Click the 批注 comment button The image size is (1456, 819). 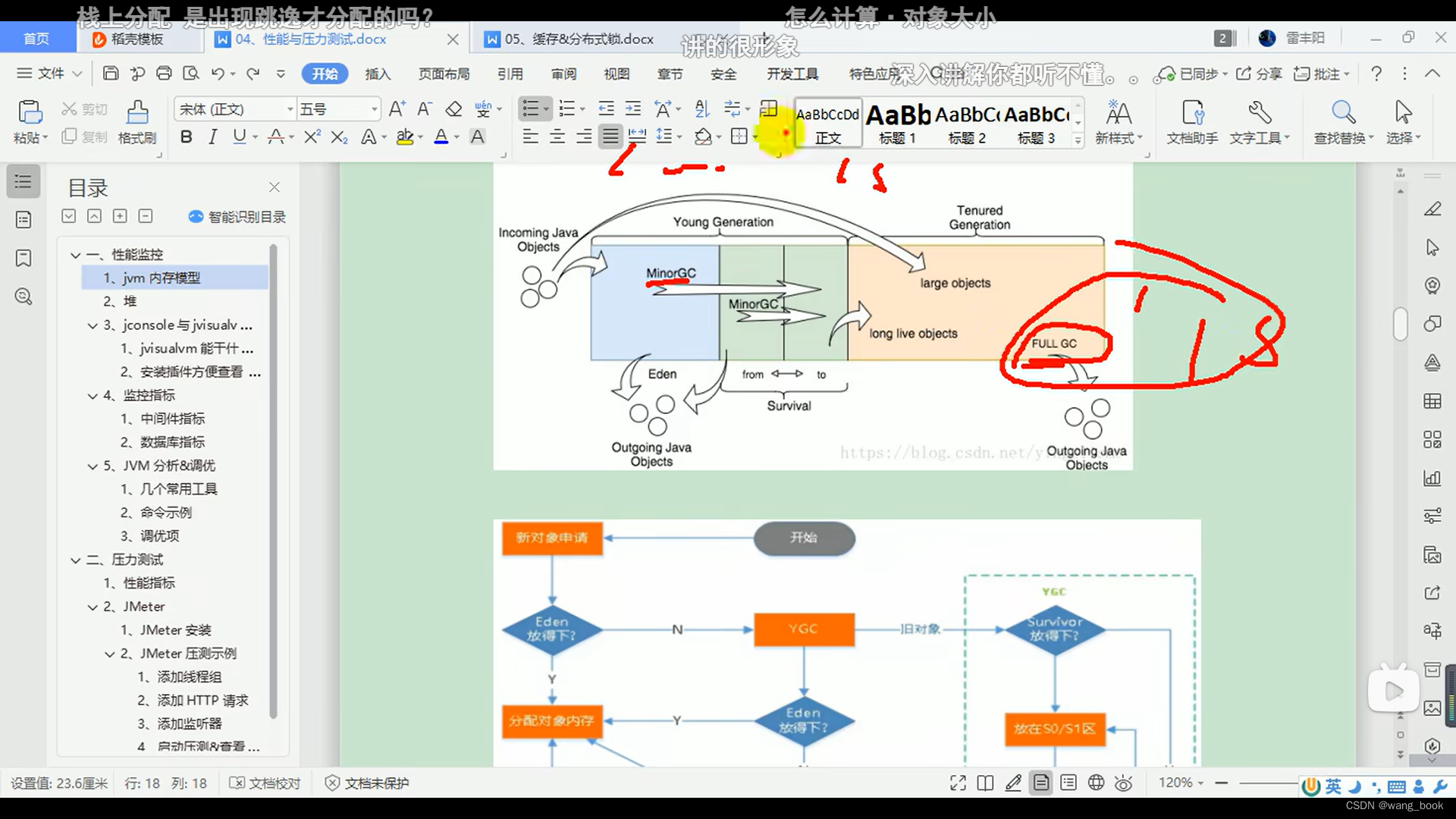click(x=1321, y=74)
